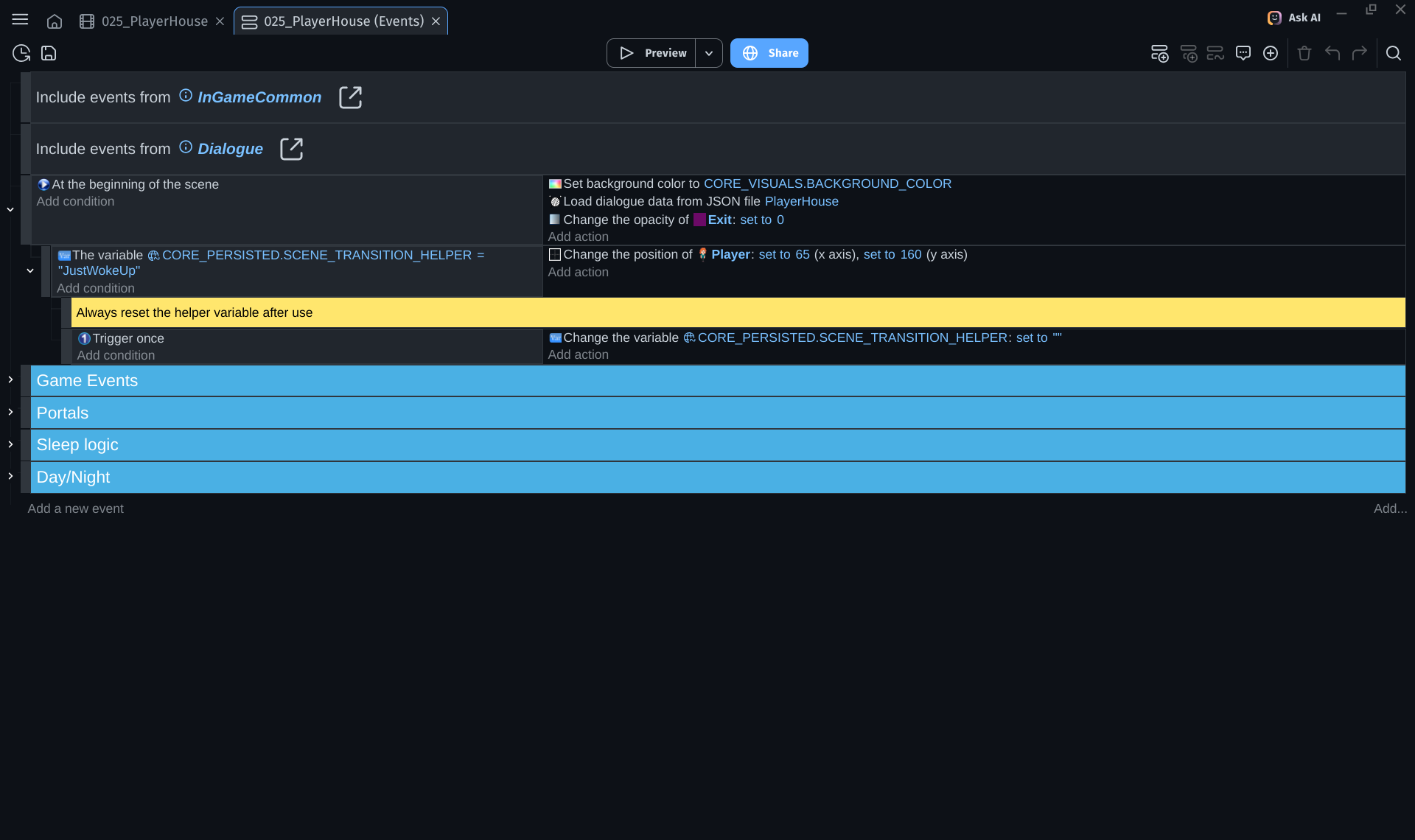The width and height of the screenshot is (1415, 840).
Task: Open the main hamburger menu
Action: point(20,20)
